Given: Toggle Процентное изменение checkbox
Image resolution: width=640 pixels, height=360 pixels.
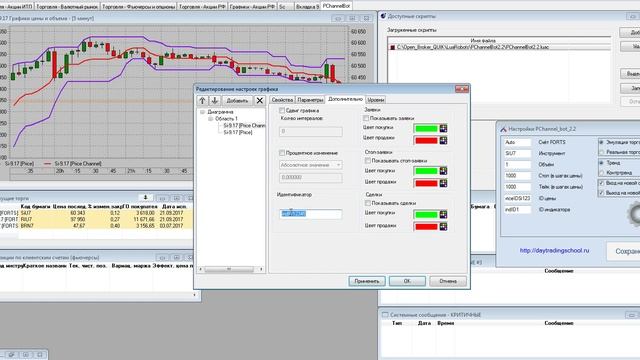Looking at the screenshot, I should (x=282, y=153).
